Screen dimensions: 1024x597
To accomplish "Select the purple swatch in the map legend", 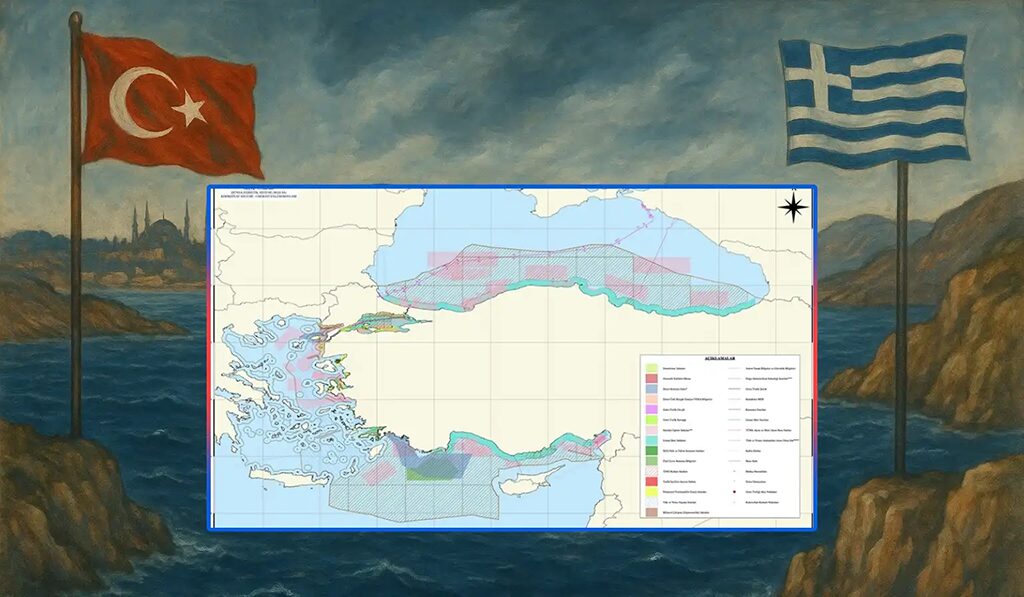I will coord(651,410).
